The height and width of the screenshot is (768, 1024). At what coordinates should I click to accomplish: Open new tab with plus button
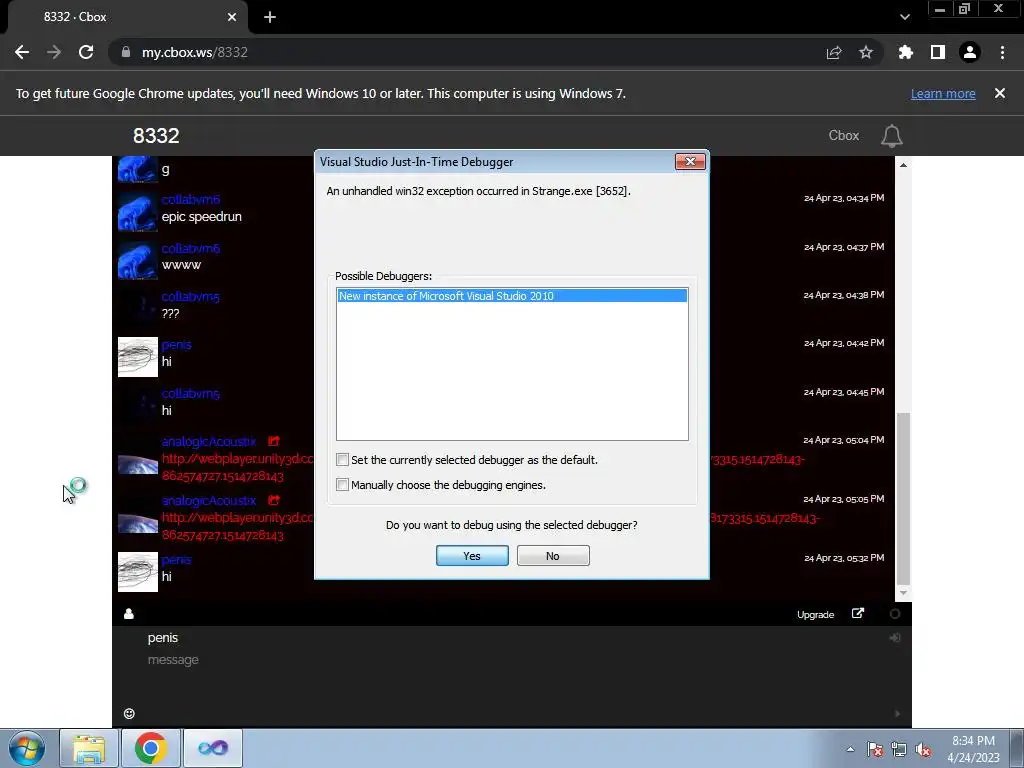coord(270,17)
